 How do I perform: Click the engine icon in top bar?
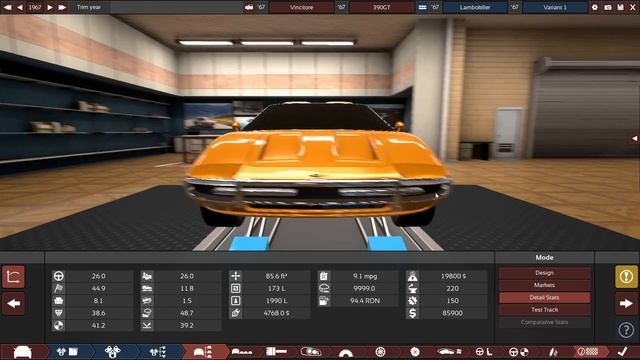click(x=422, y=7)
